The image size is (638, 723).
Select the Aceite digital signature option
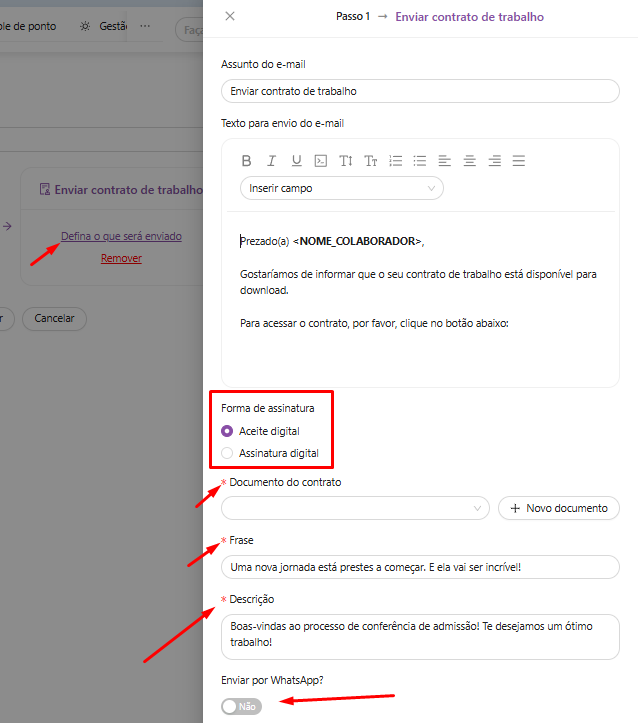[227, 431]
